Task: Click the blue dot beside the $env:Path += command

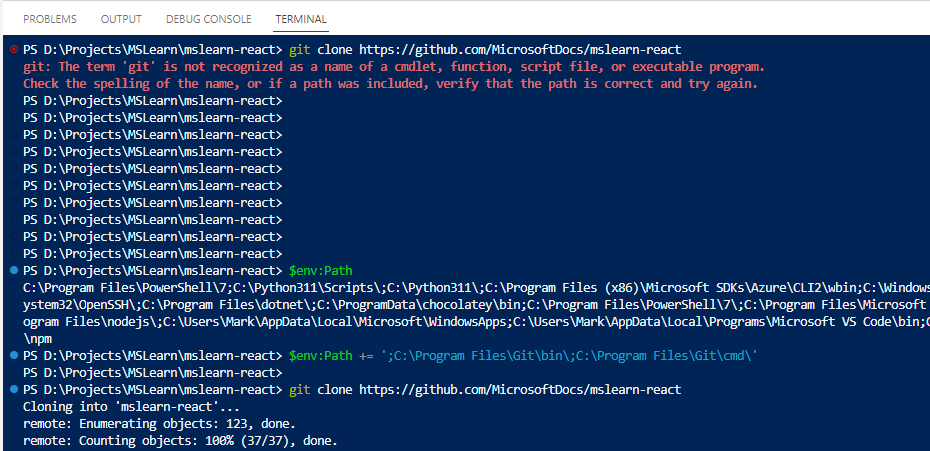Action: pyautogui.click(x=12, y=355)
